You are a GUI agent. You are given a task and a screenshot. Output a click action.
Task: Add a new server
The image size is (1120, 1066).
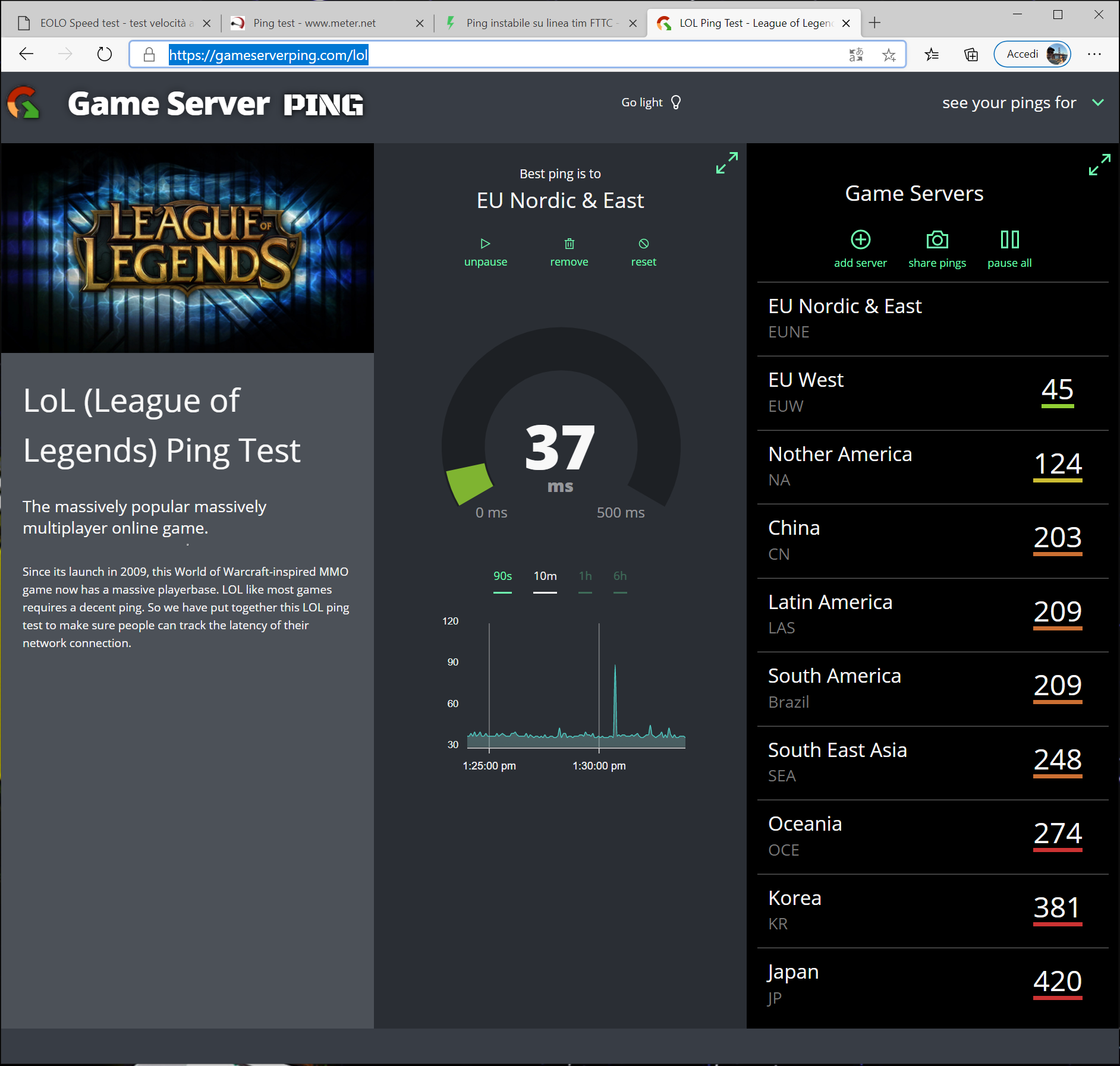(860, 250)
